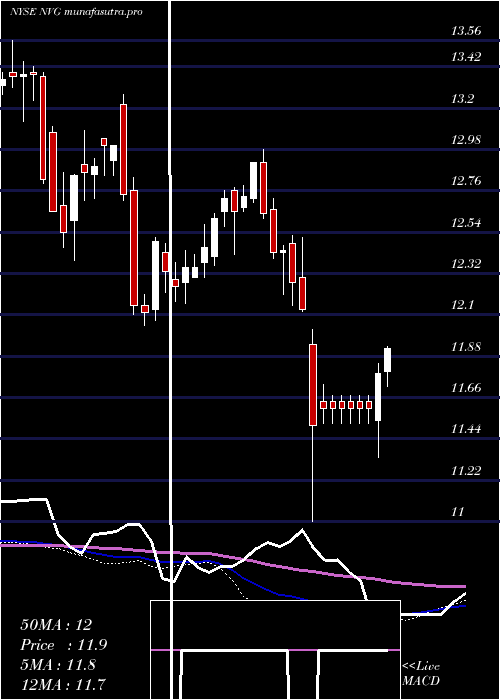
Task: Click the NYSE NVG munafasutra.pro title text
Action: point(76,12)
